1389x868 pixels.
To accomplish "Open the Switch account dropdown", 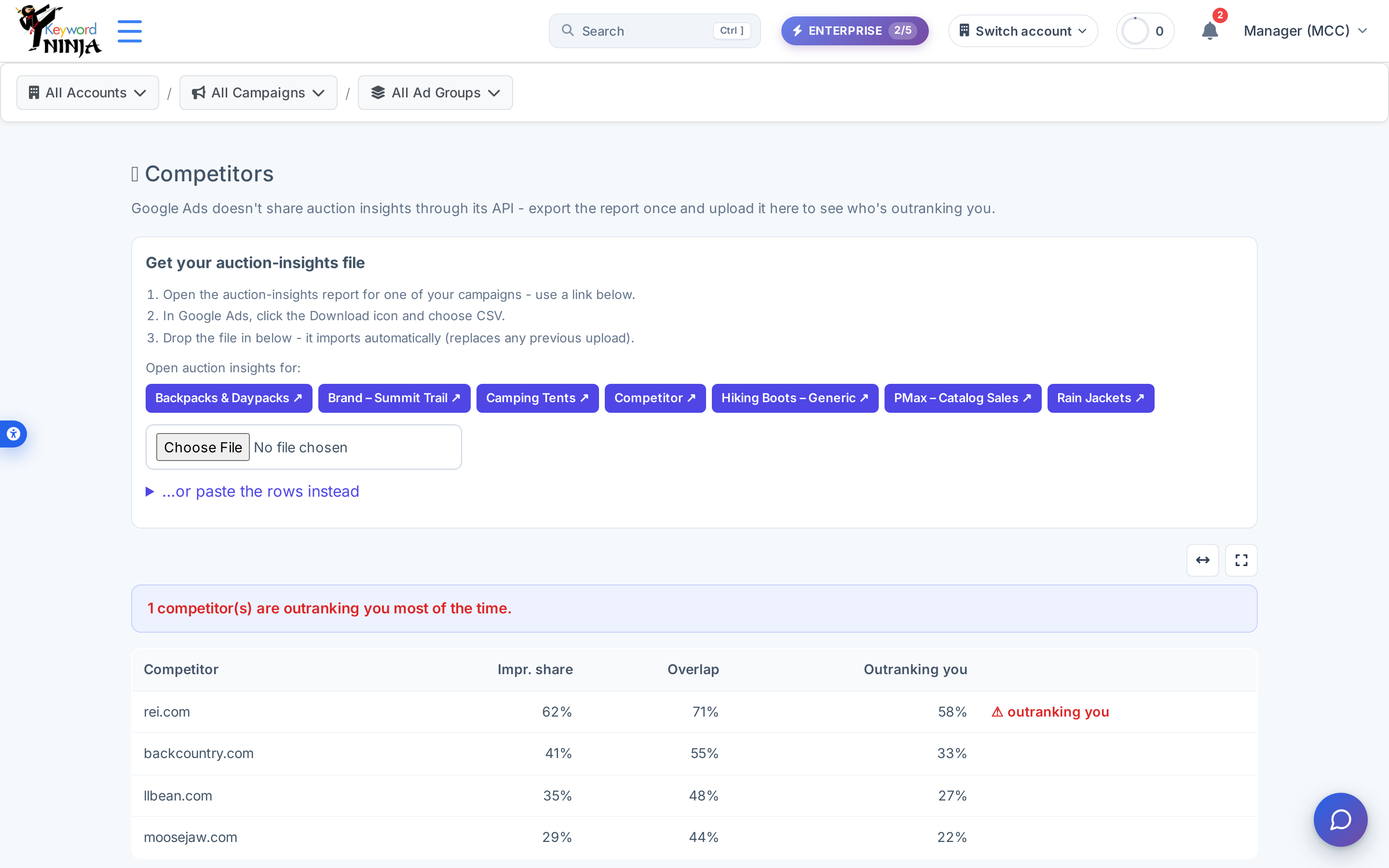I will pyautogui.click(x=1023, y=31).
